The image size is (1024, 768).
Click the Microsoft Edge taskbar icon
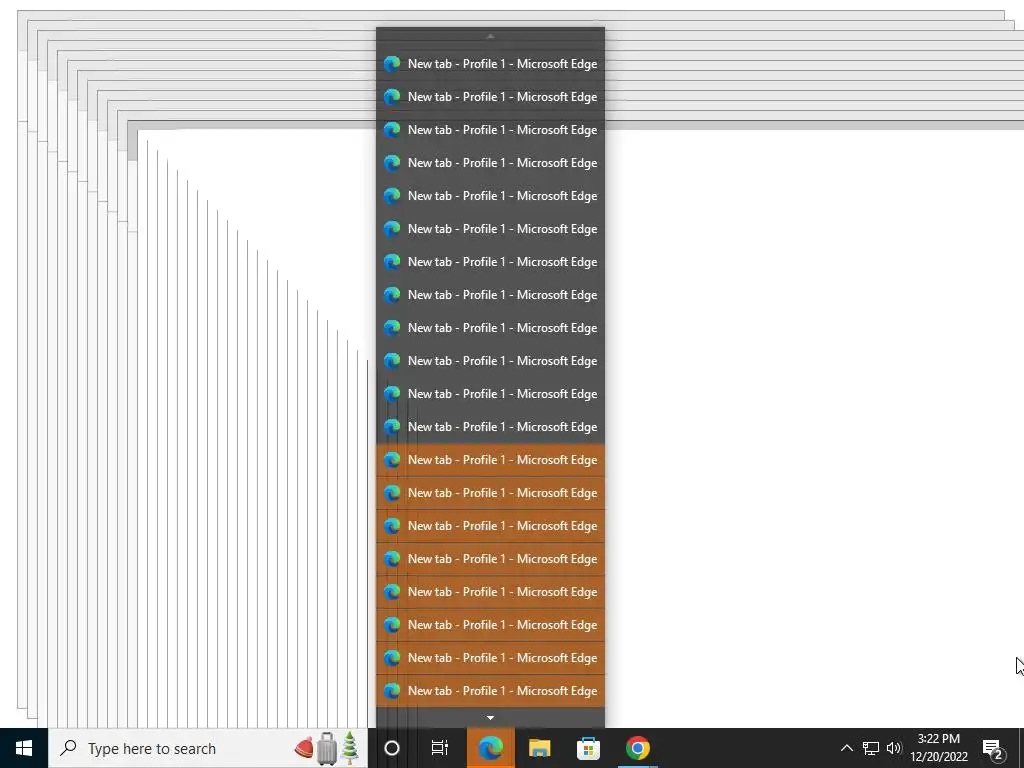490,748
